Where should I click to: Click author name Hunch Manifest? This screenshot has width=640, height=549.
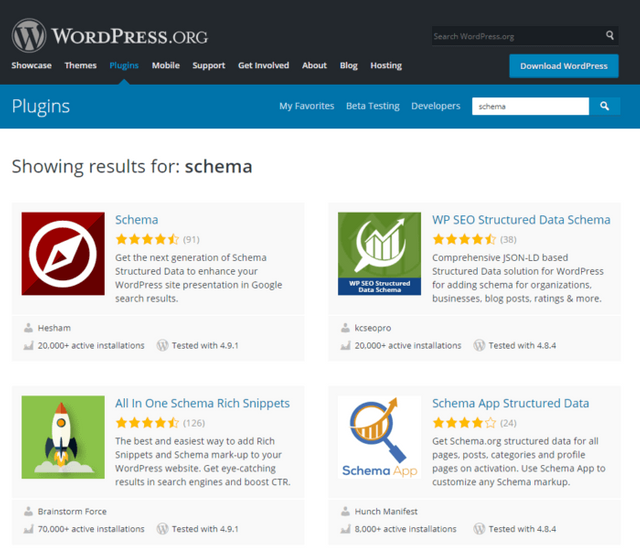(386, 511)
